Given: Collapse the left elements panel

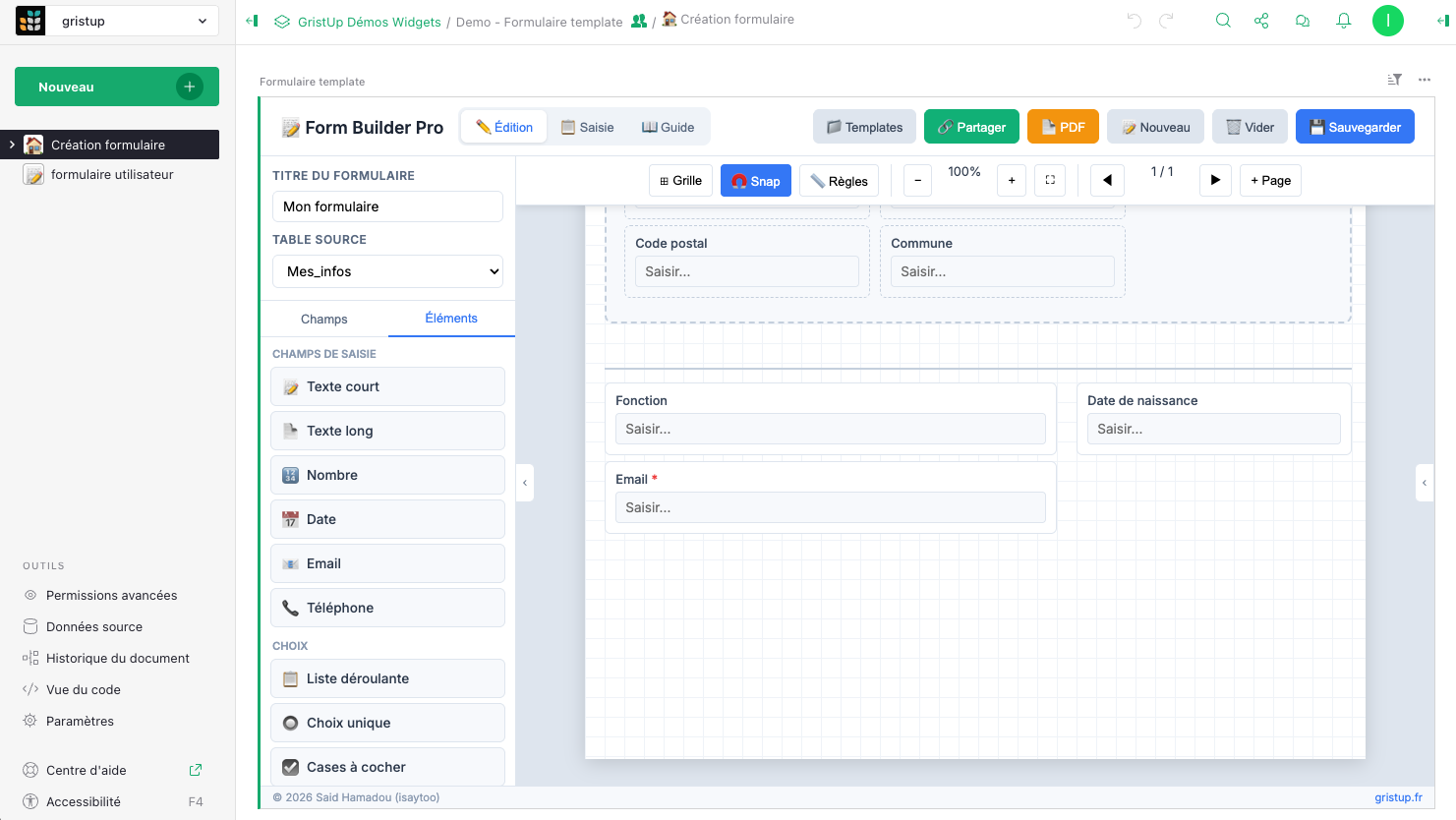Looking at the screenshot, I should click(x=525, y=483).
